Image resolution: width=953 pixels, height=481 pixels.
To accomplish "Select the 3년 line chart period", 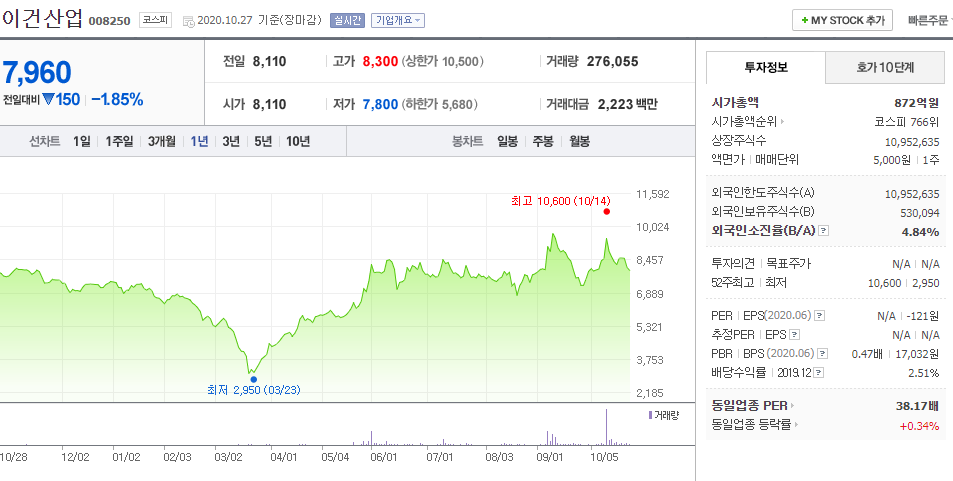I will click(231, 141).
